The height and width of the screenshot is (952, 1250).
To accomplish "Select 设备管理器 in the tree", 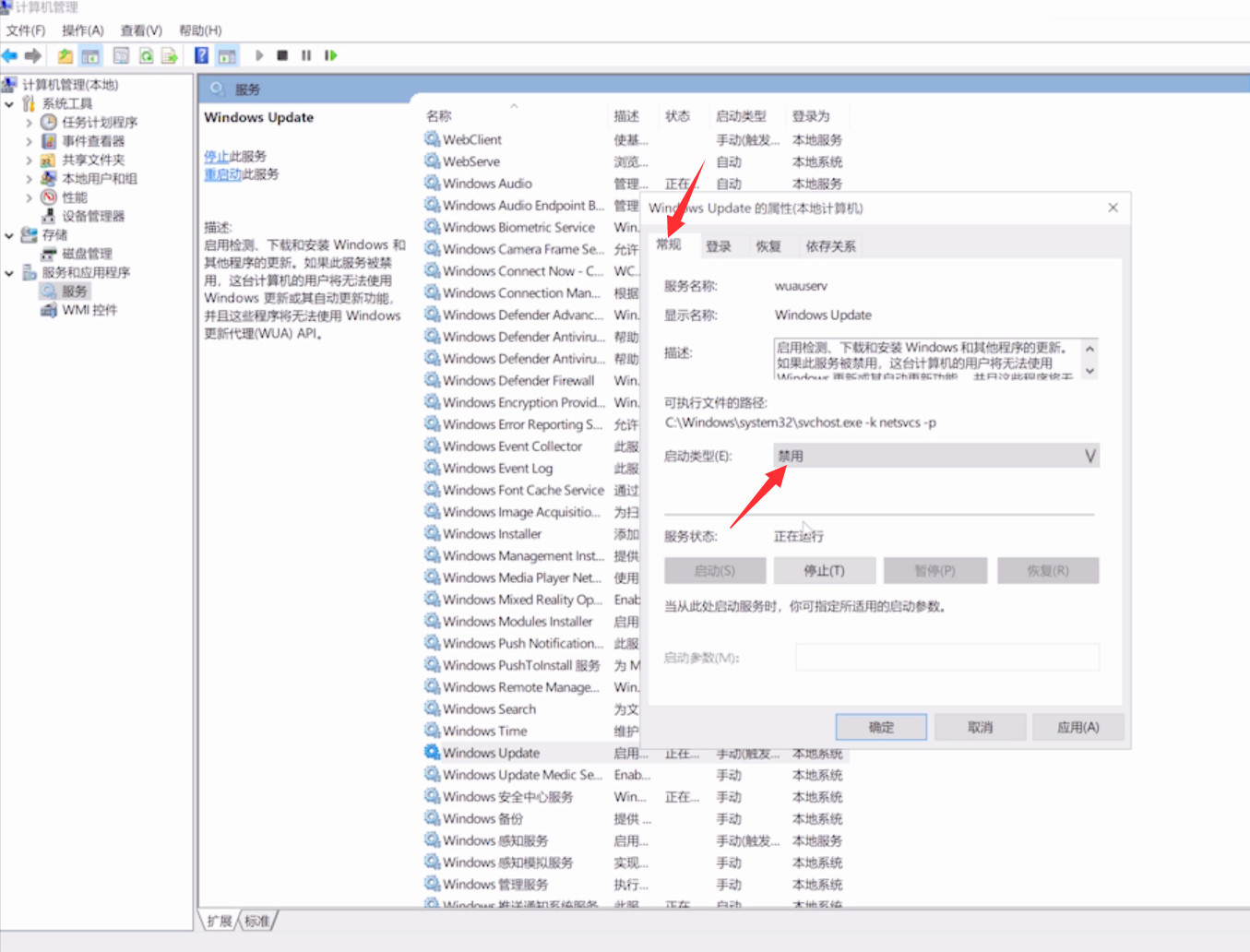I will point(93,216).
